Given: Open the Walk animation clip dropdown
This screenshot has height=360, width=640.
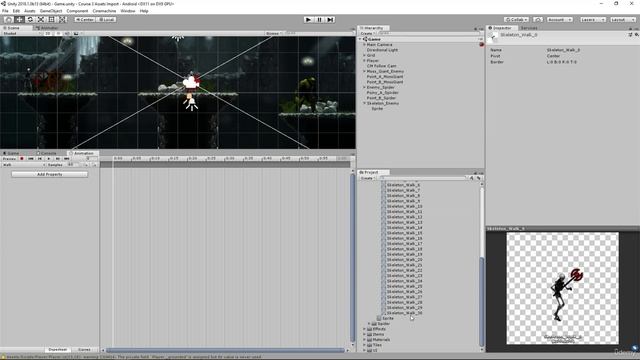Looking at the screenshot, I should (x=23, y=164).
